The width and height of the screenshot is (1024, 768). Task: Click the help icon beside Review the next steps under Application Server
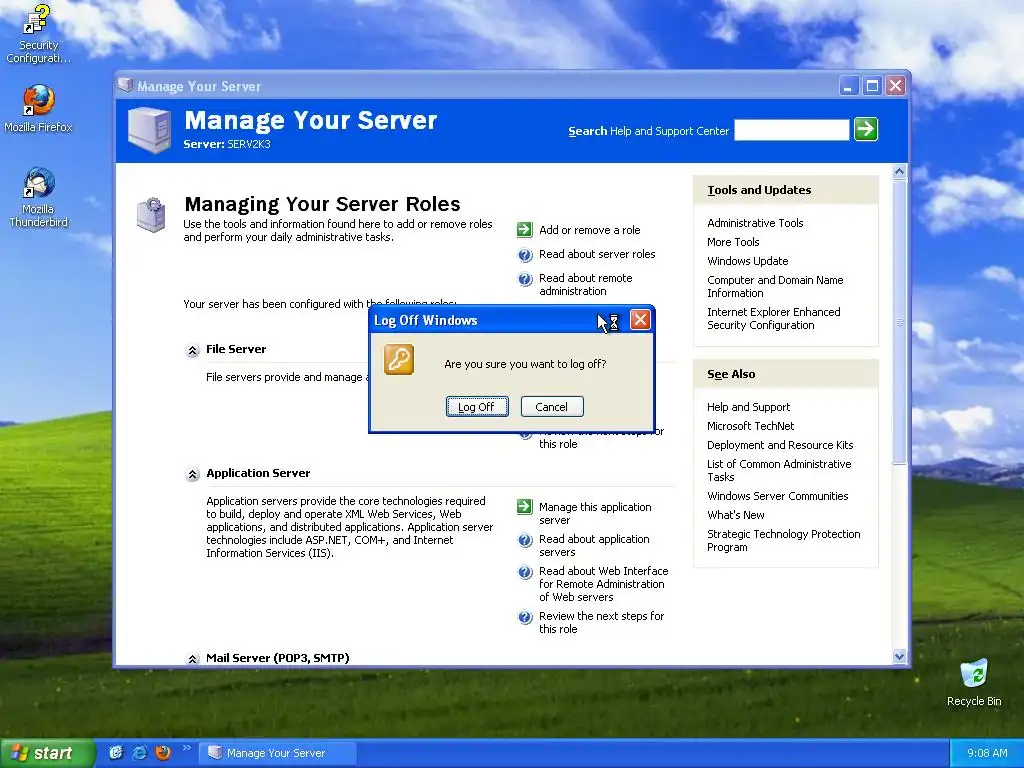tap(525, 617)
